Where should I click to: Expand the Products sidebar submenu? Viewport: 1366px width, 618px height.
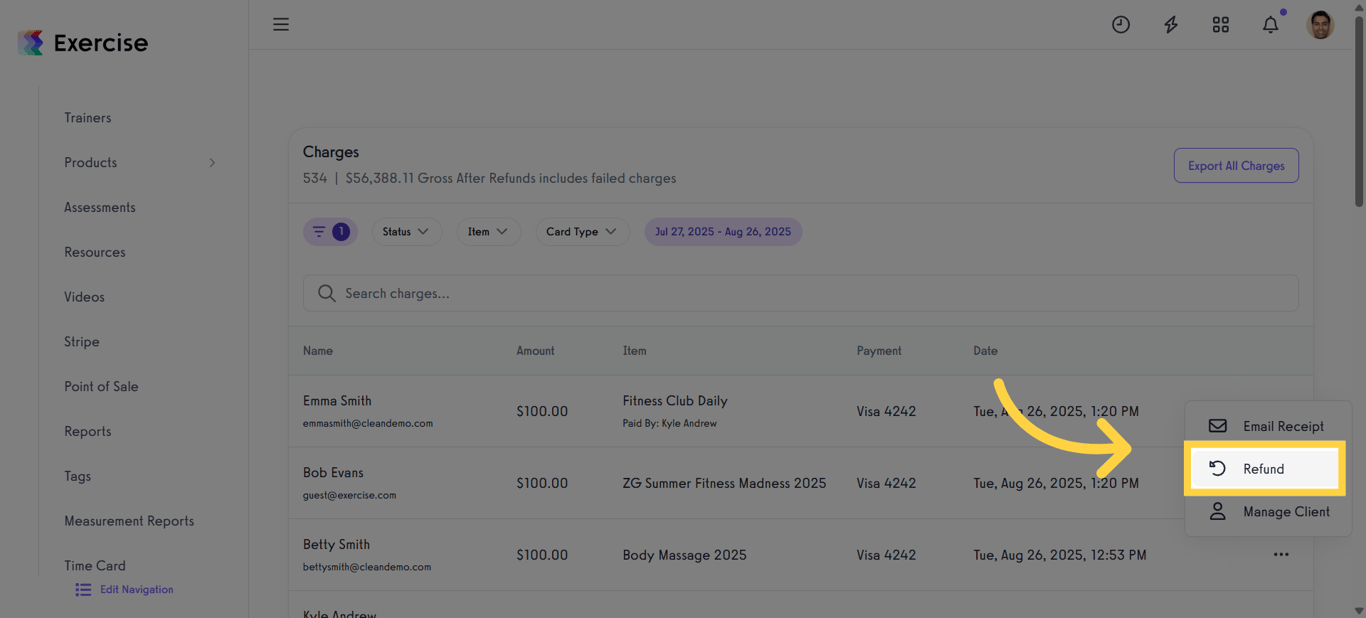click(x=212, y=163)
